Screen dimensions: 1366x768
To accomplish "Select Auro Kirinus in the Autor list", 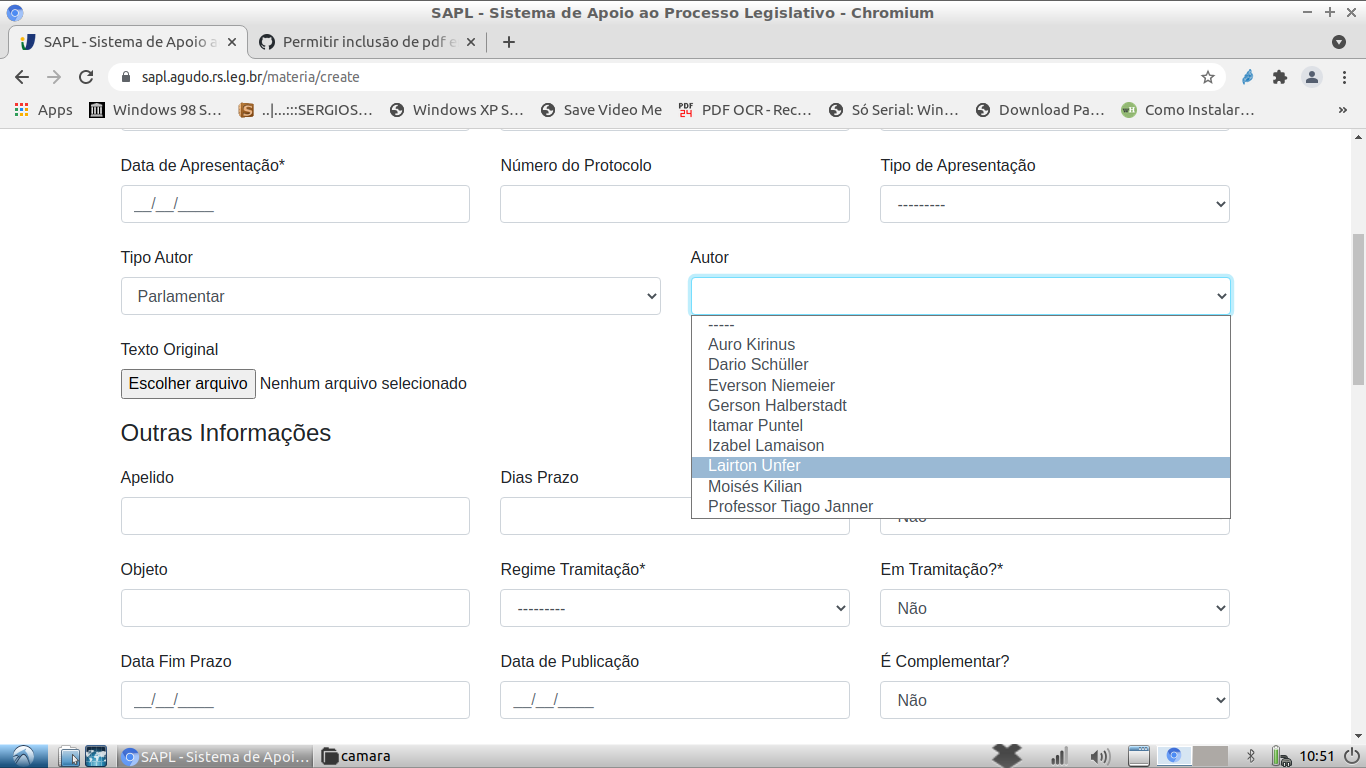I will (x=961, y=344).
